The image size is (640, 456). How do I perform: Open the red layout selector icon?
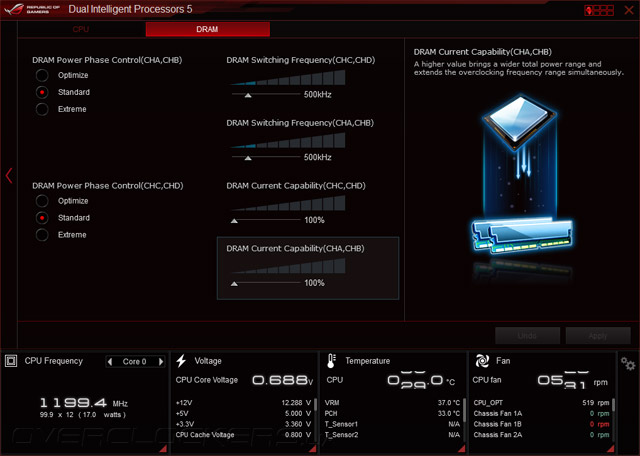(599, 10)
